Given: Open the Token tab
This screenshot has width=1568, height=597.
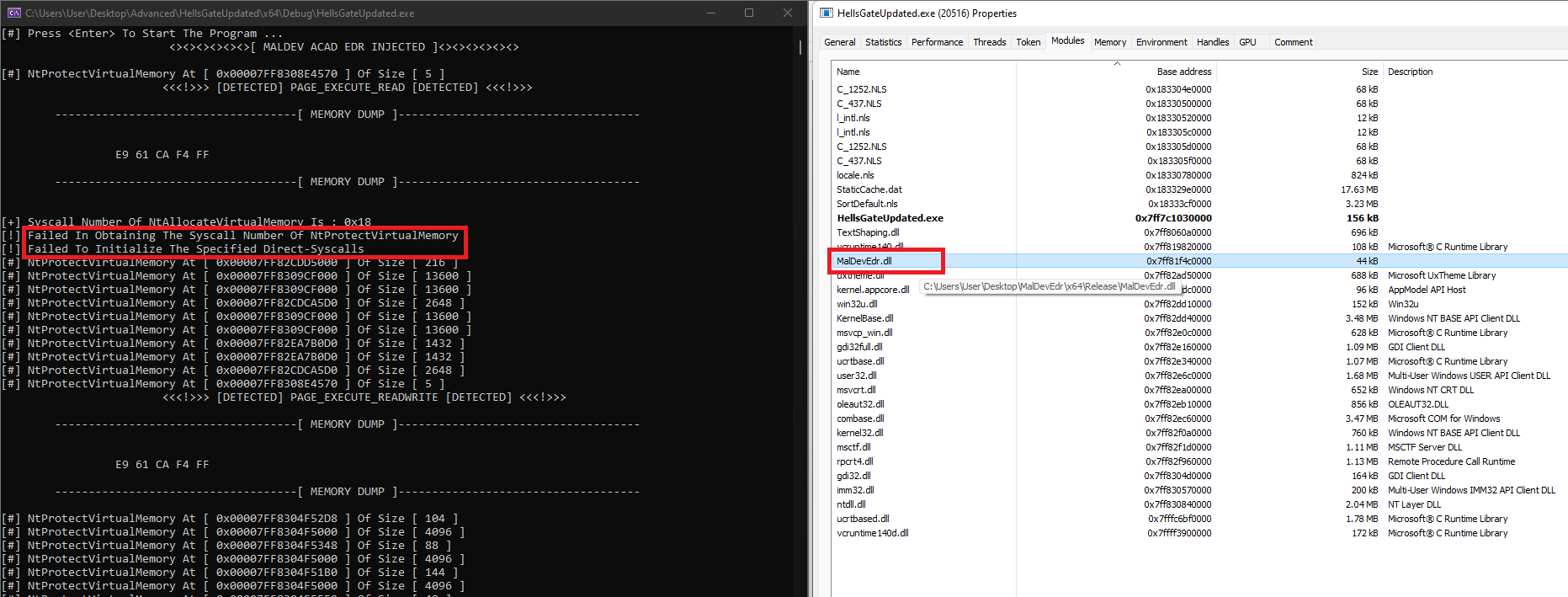Looking at the screenshot, I should (x=1028, y=42).
